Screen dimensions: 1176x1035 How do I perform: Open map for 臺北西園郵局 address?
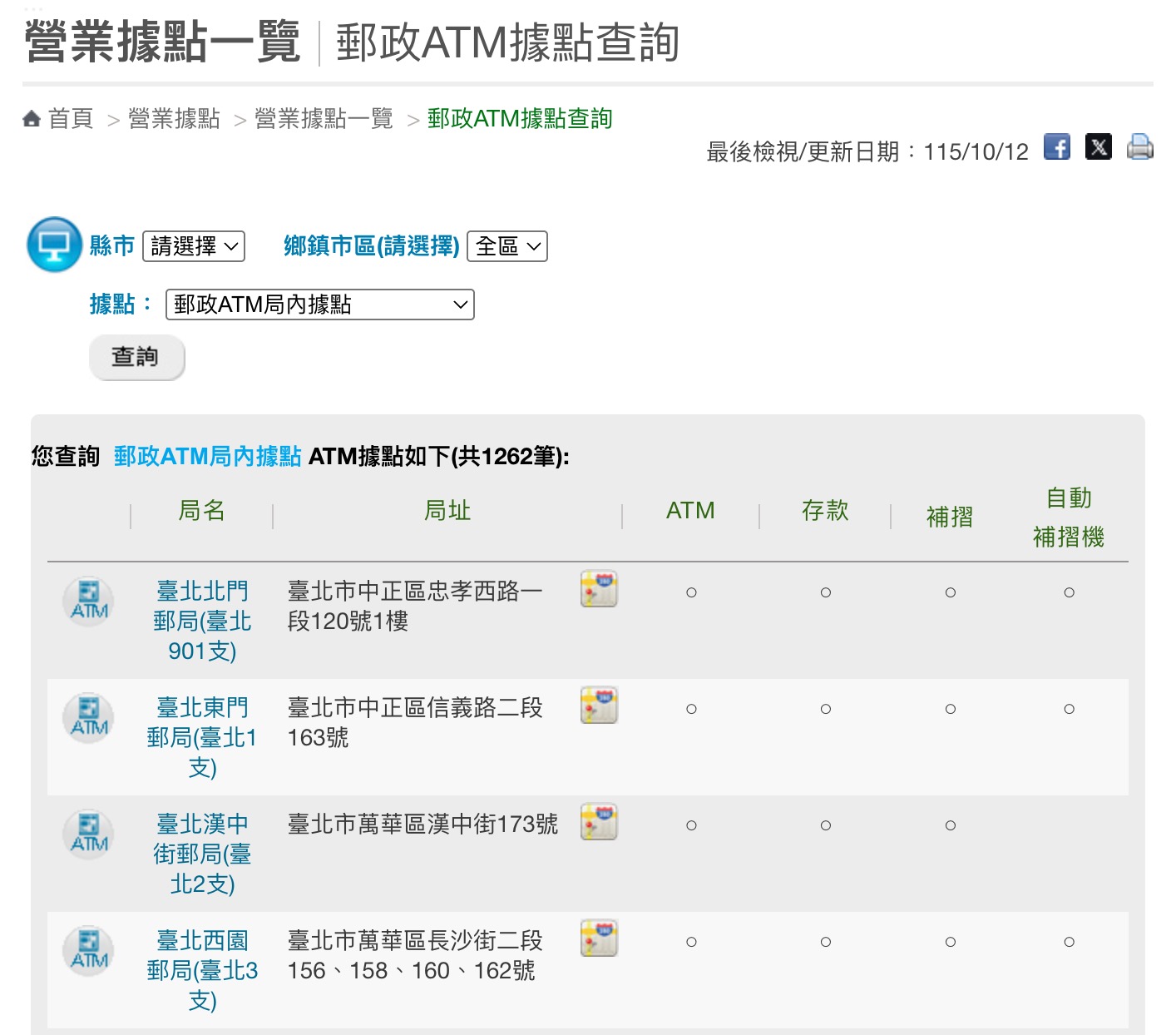click(599, 938)
